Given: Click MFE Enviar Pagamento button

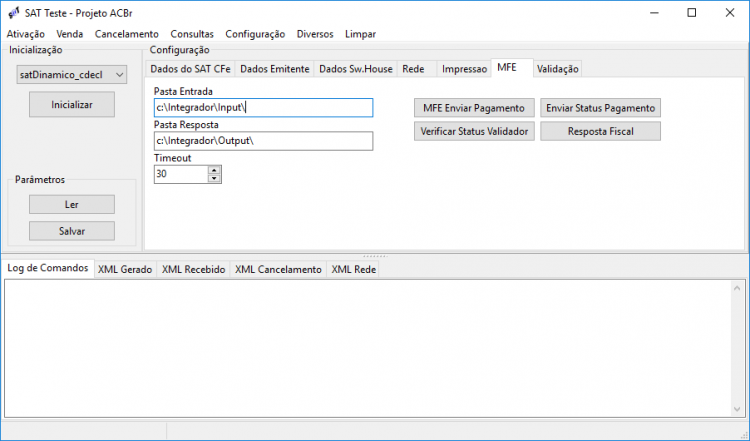Looking at the screenshot, I should [x=474, y=108].
